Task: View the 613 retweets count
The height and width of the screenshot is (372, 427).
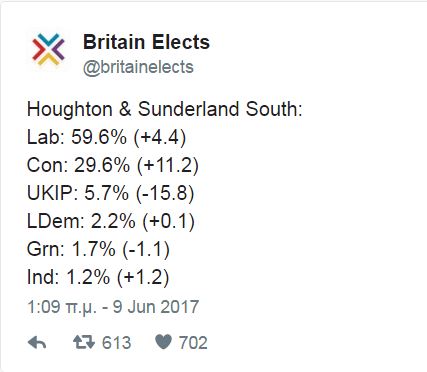Action: (116, 343)
